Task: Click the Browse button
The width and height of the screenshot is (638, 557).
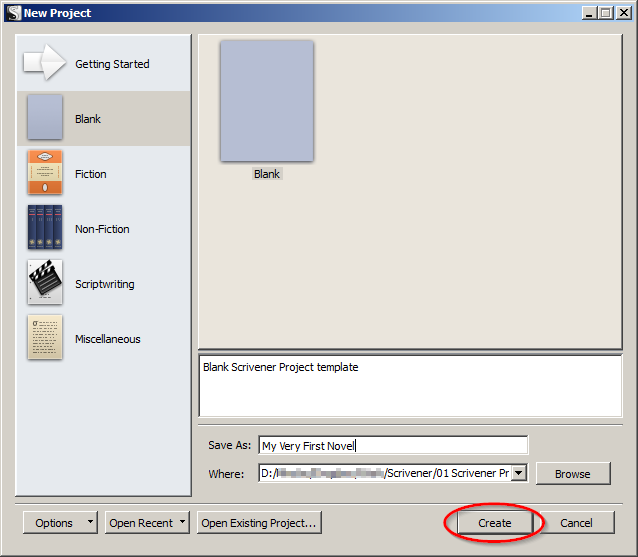Action: click(573, 473)
